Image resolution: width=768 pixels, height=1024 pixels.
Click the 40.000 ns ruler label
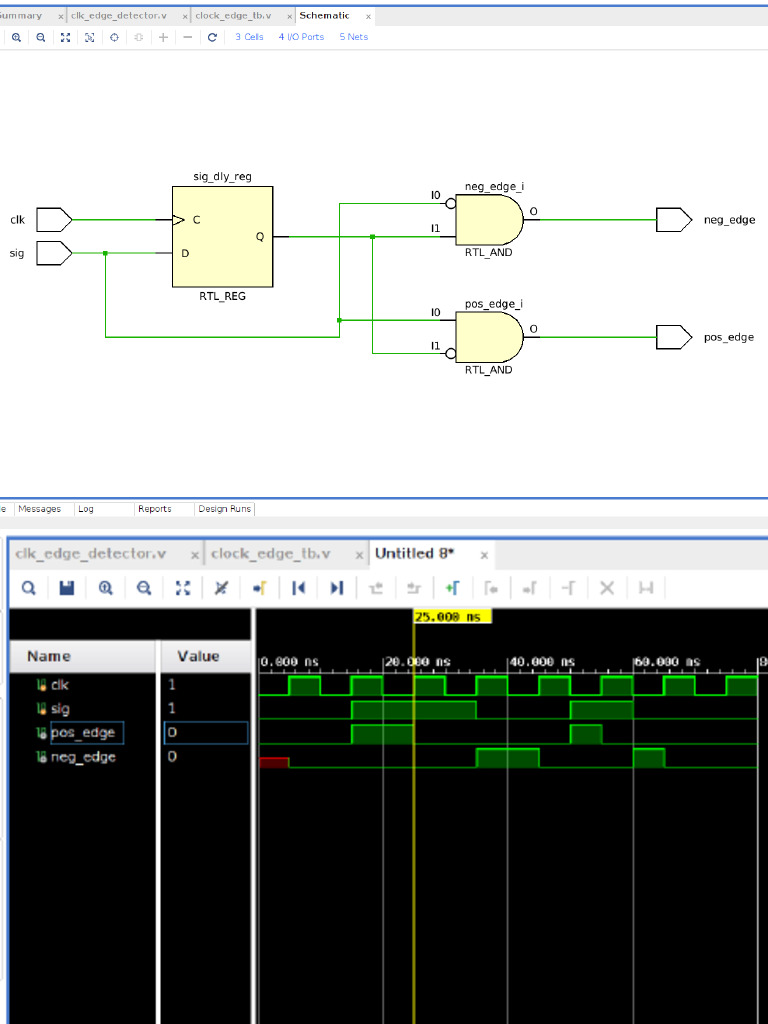click(542, 662)
